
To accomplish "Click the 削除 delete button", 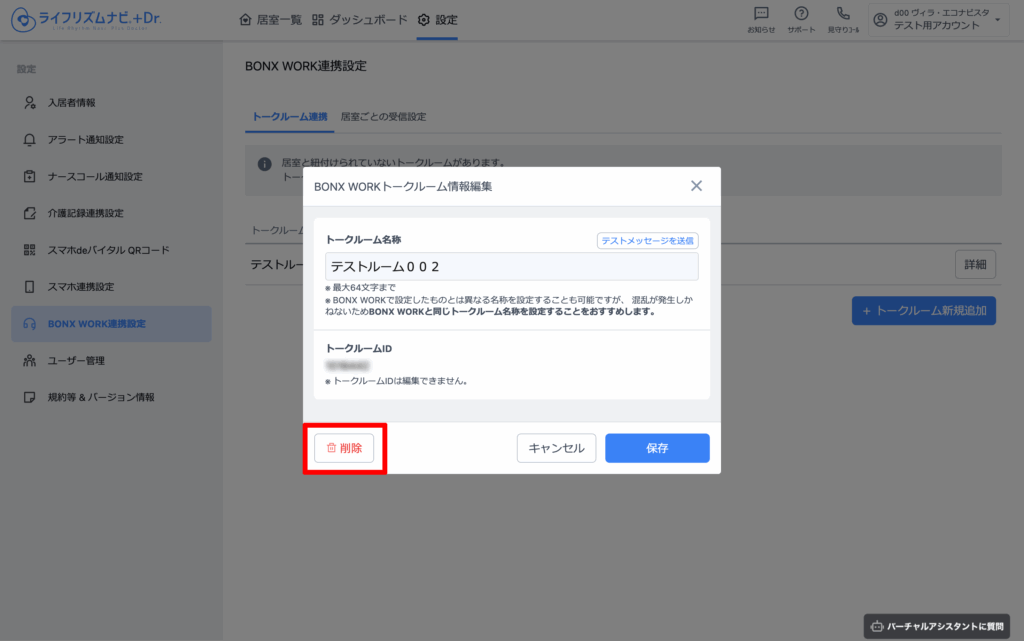I will point(344,448).
